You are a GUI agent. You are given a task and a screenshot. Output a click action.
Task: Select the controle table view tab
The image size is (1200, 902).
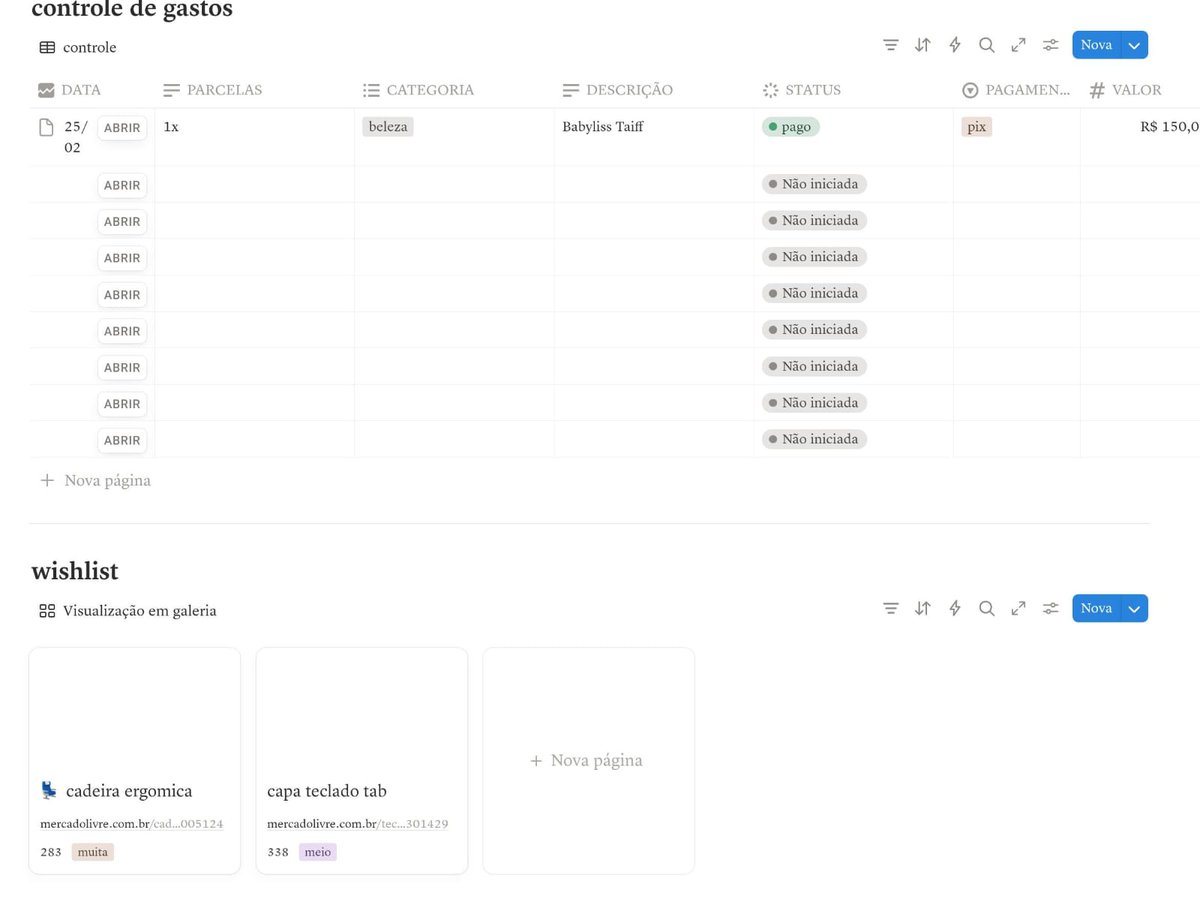pyautogui.click(x=78, y=47)
